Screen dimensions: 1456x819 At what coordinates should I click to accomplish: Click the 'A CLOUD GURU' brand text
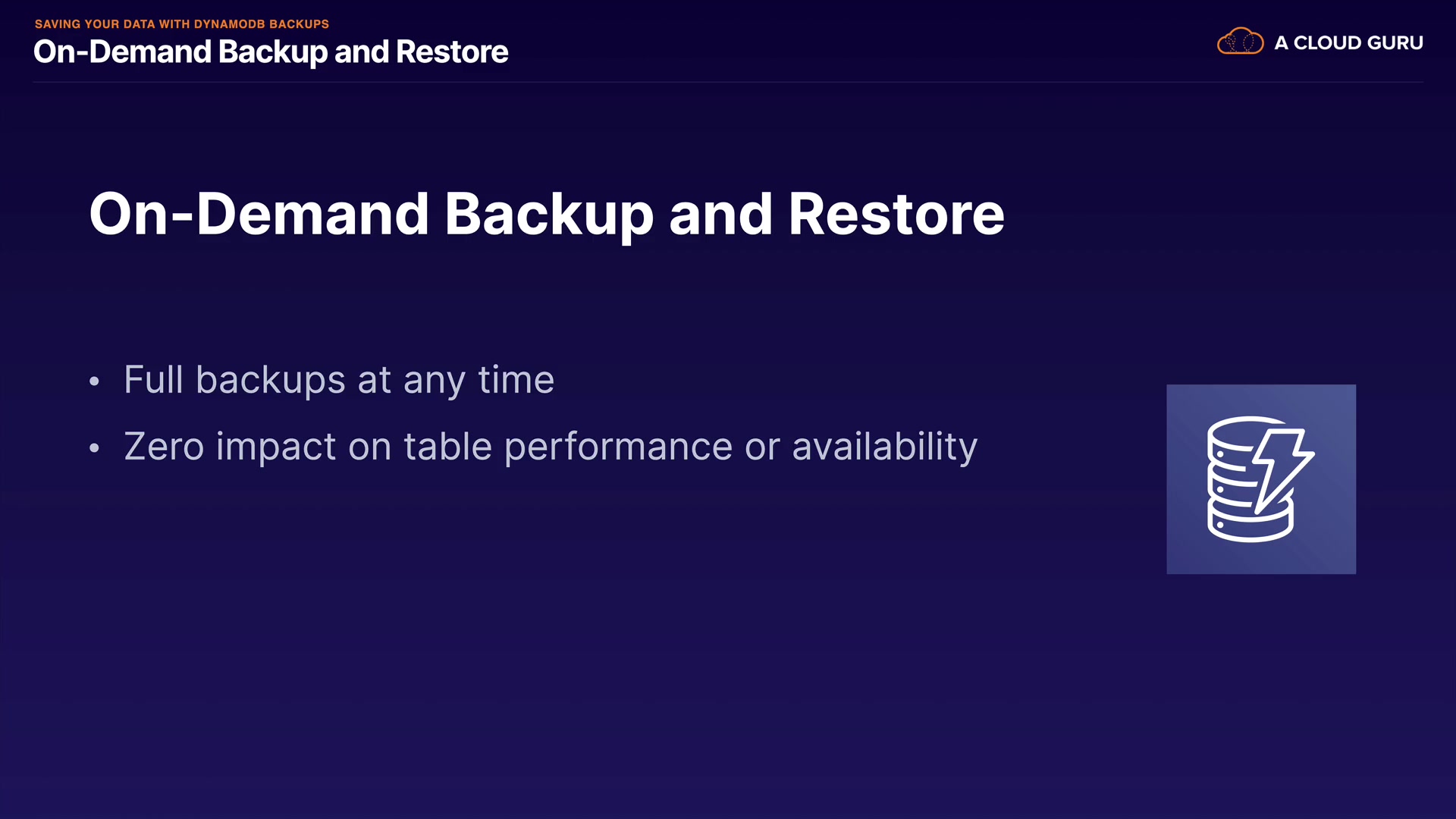tap(1348, 43)
